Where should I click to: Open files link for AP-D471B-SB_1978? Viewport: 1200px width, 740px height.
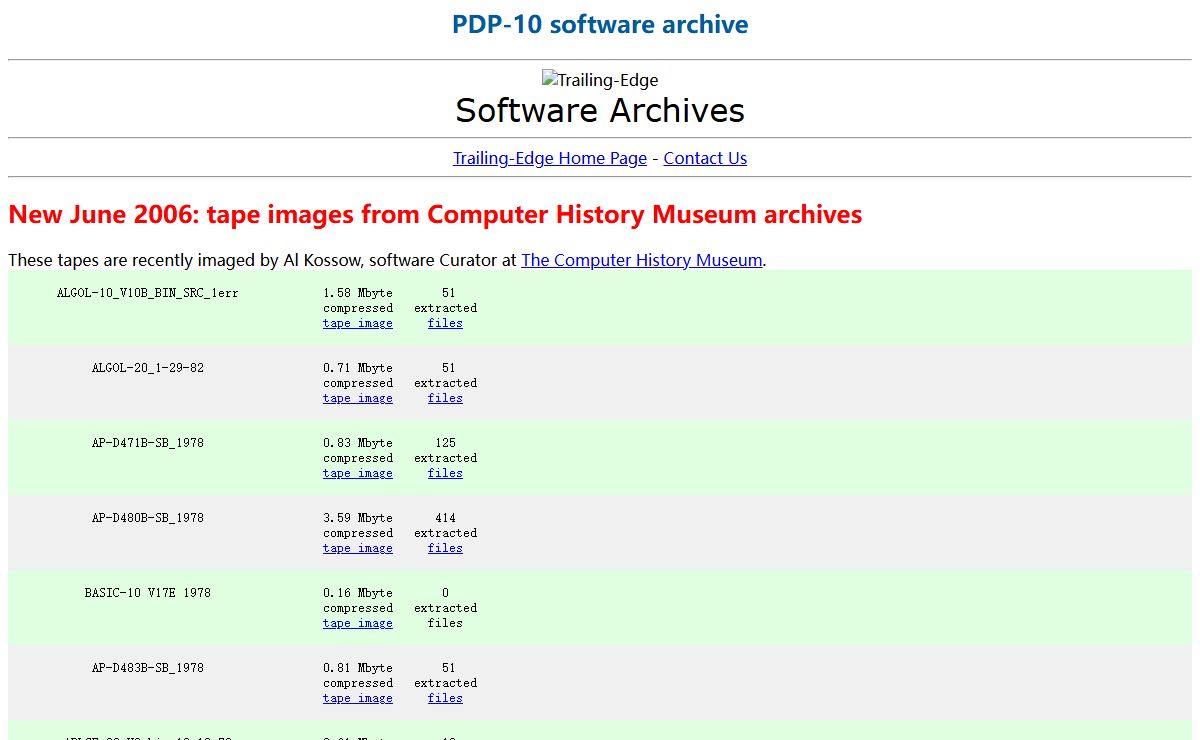pos(445,473)
